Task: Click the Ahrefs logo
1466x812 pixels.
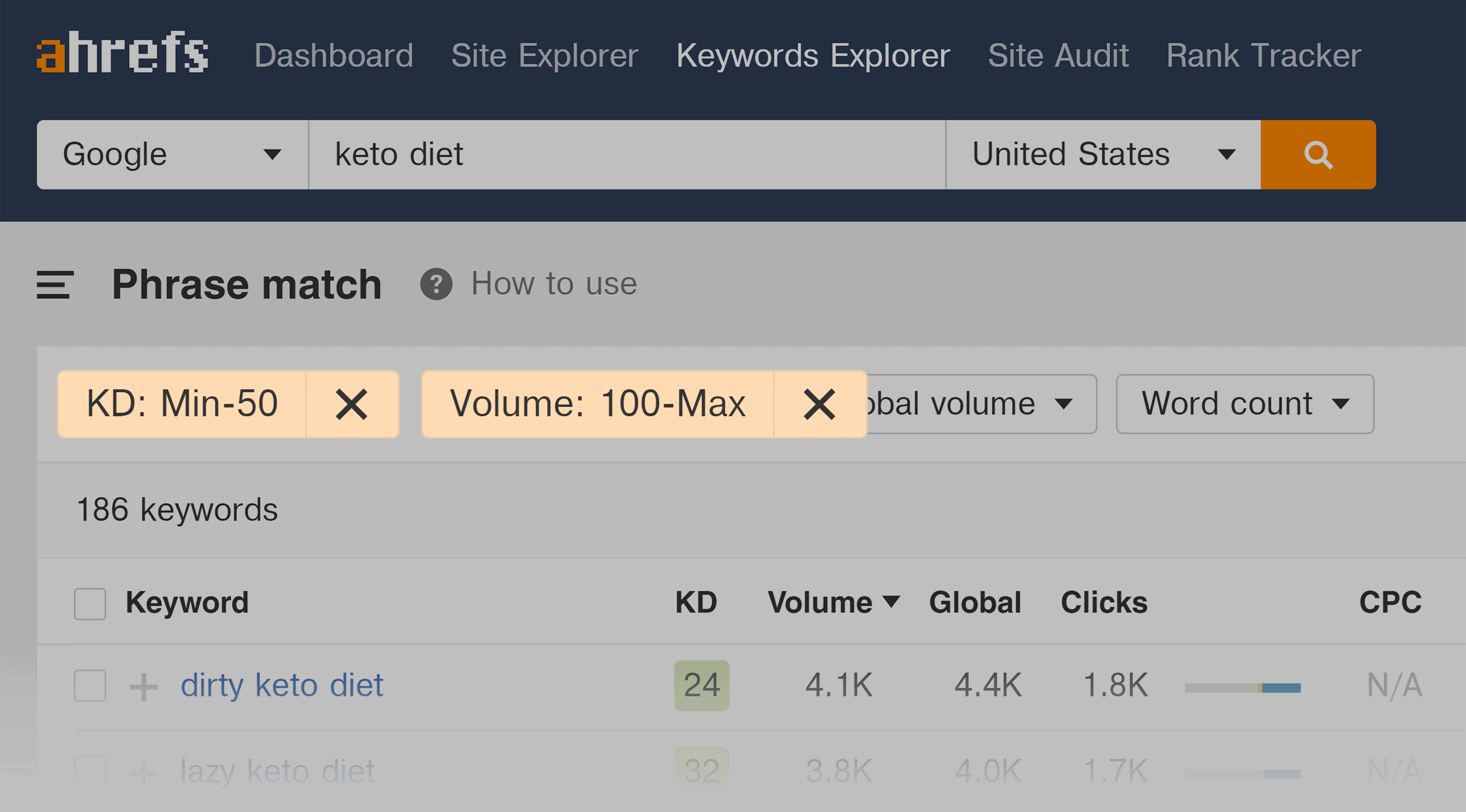Action: tap(122, 52)
